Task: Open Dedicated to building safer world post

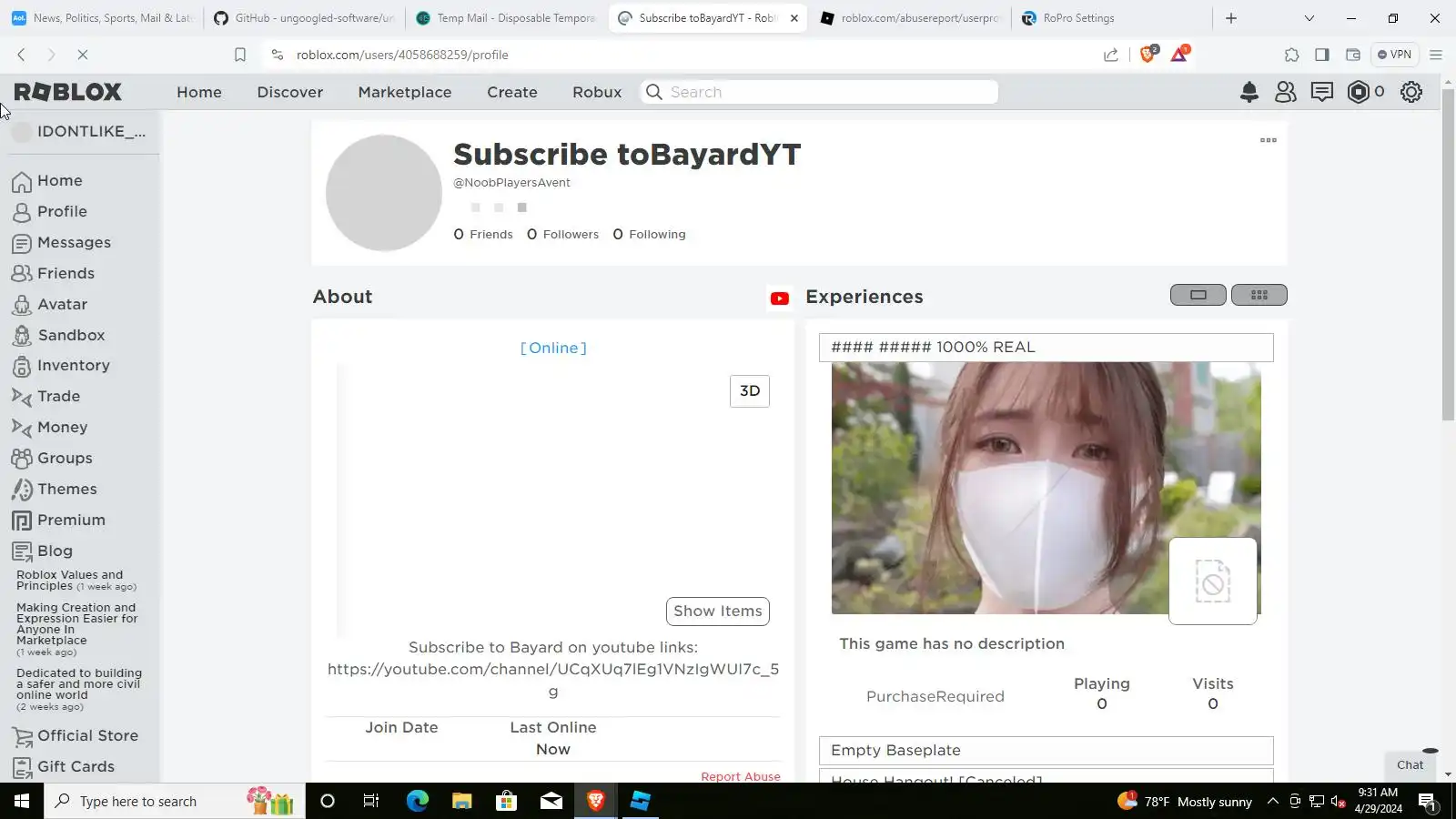Action: (79, 690)
